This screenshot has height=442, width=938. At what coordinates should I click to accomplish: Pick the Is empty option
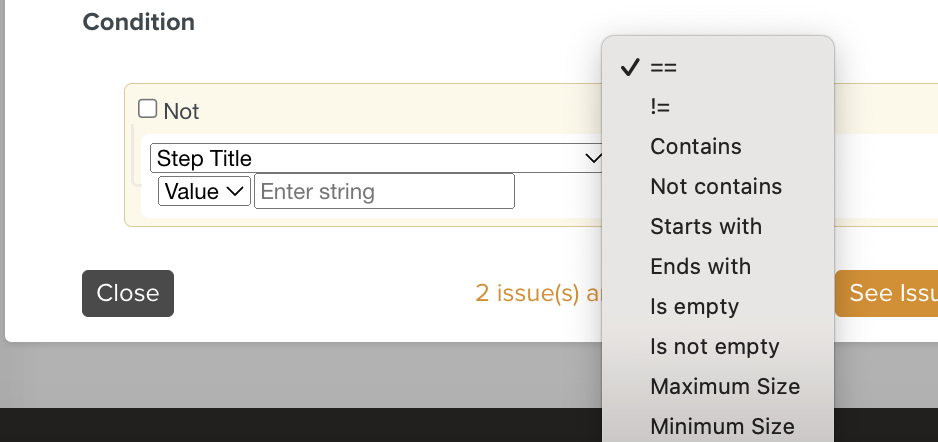pyautogui.click(x=694, y=307)
